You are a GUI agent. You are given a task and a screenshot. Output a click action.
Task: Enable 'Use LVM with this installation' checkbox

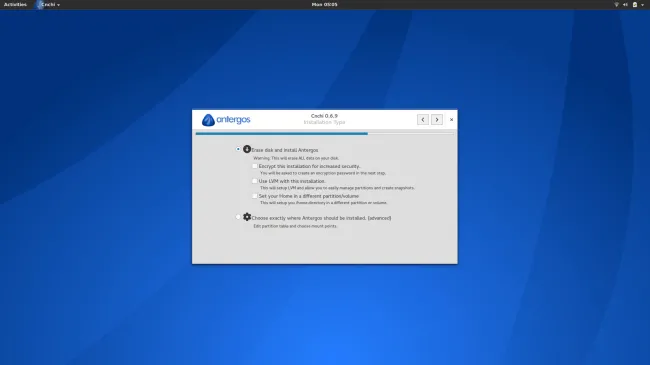point(255,181)
